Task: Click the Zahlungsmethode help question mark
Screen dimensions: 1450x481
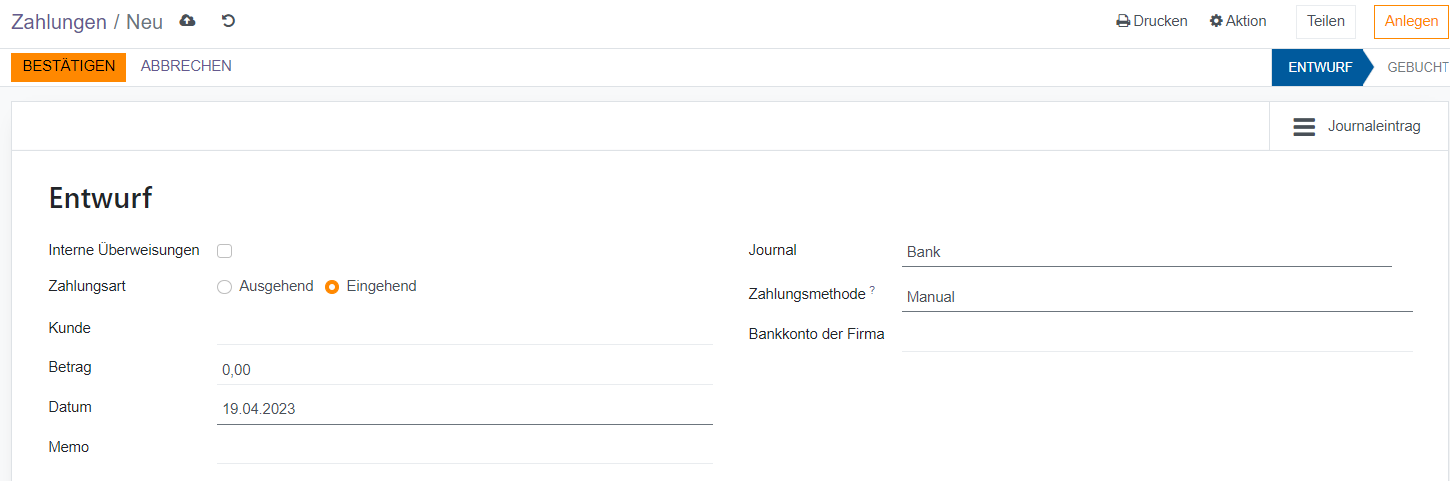Action: (x=872, y=290)
